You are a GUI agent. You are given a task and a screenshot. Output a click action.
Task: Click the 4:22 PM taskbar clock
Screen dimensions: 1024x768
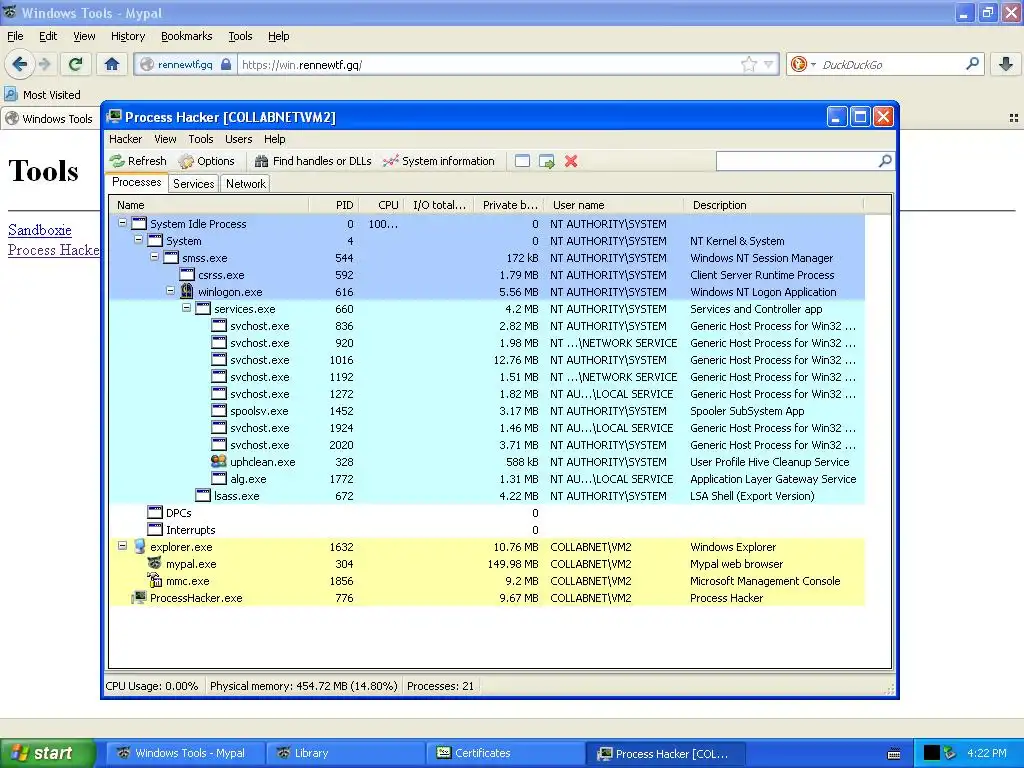(987, 753)
